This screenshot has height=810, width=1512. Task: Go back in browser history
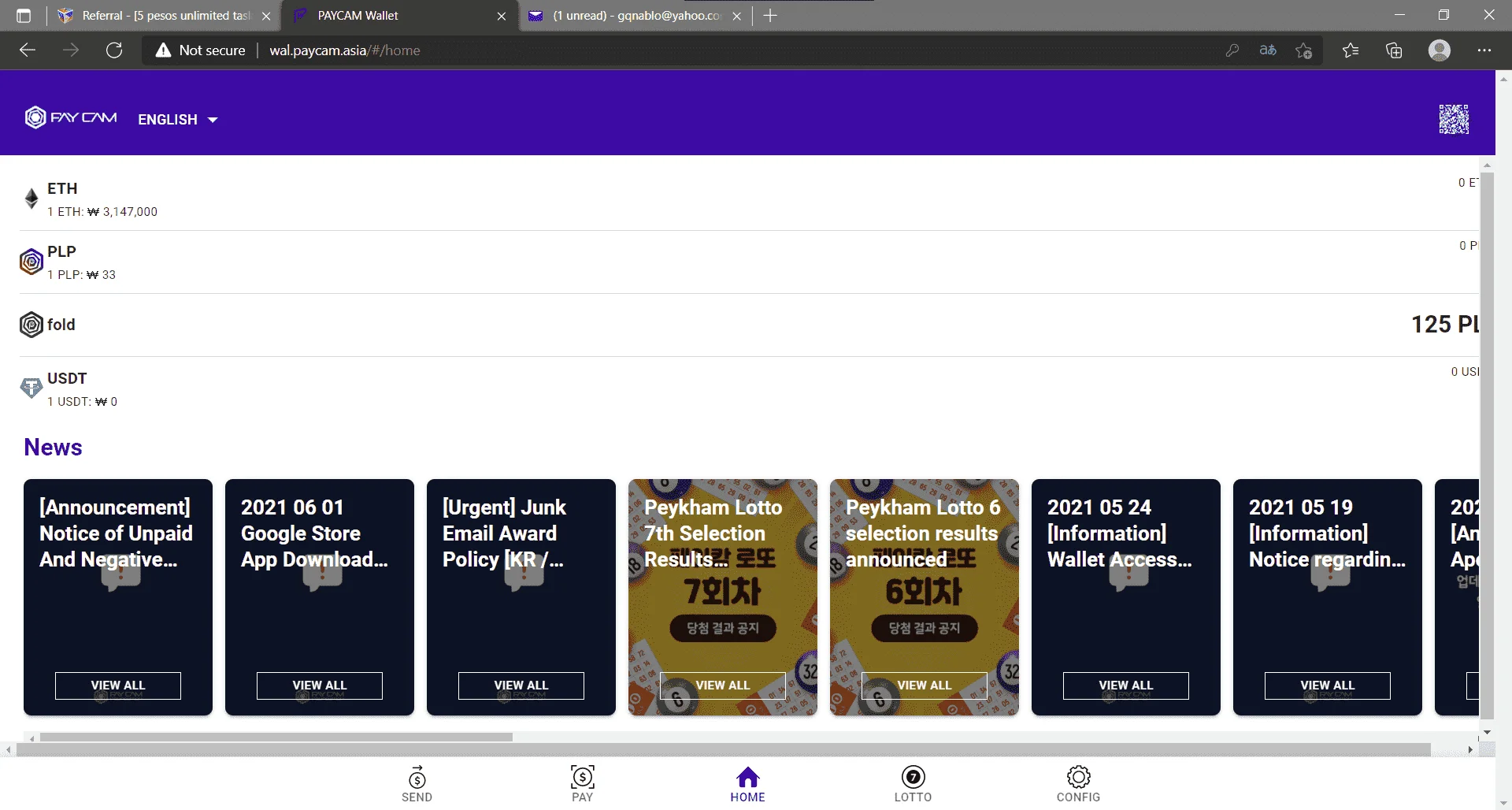point(28,50)
